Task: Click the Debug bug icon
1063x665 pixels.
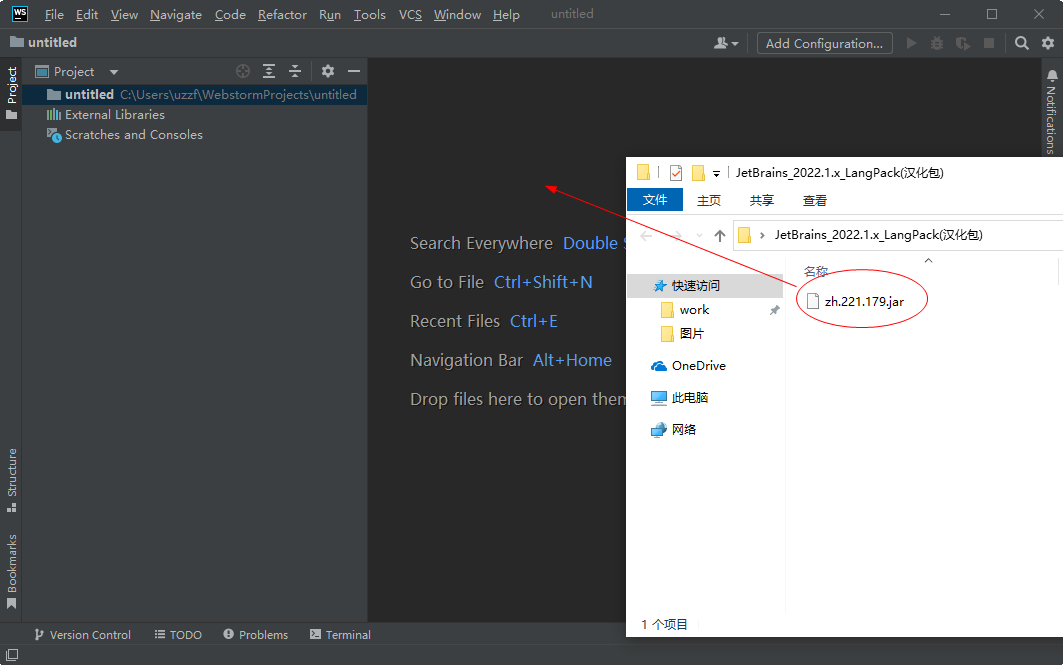Action: [937, 43]
